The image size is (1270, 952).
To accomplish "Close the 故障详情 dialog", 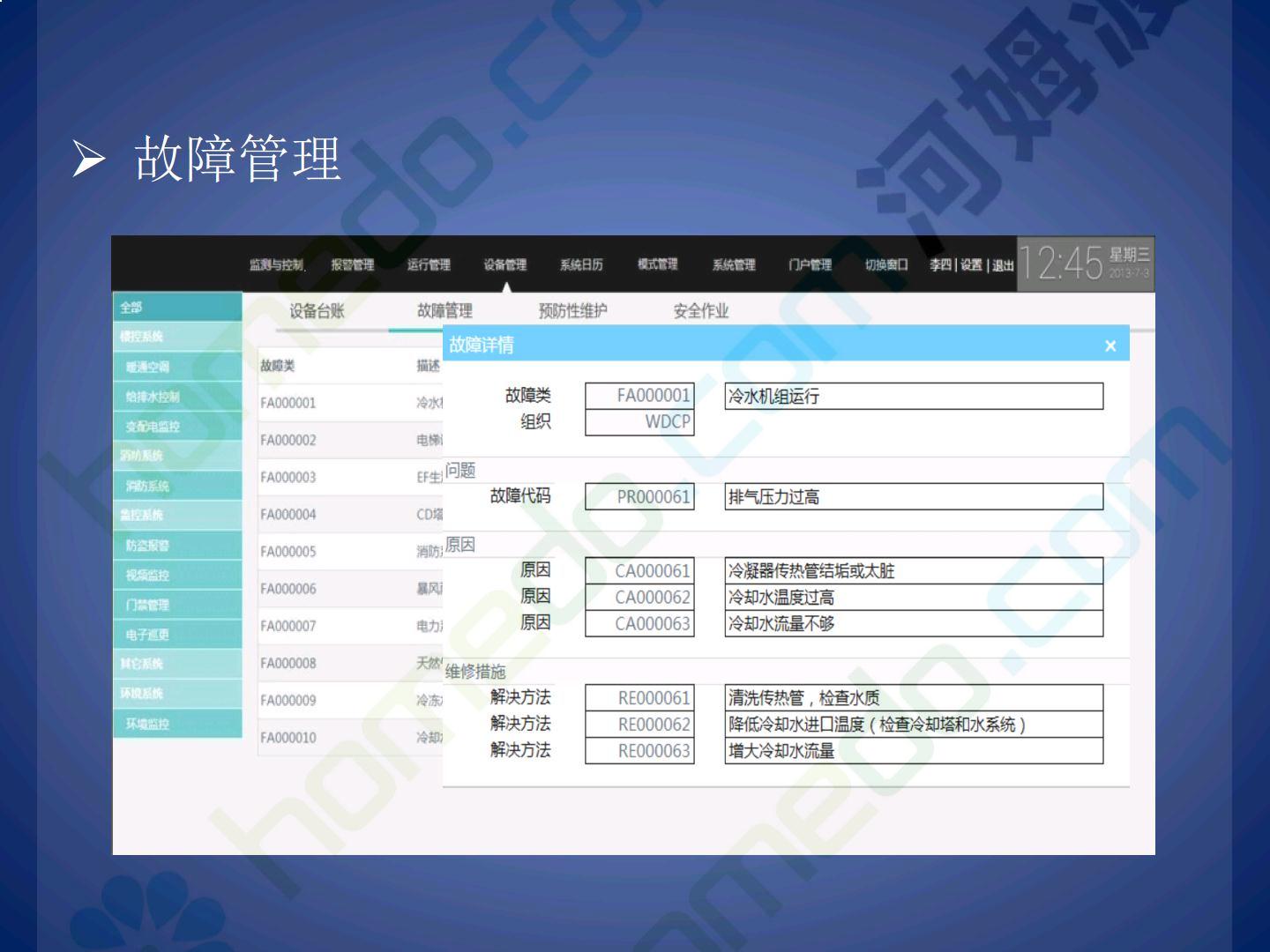I will pyautogui.click(x=1110, y=346).
